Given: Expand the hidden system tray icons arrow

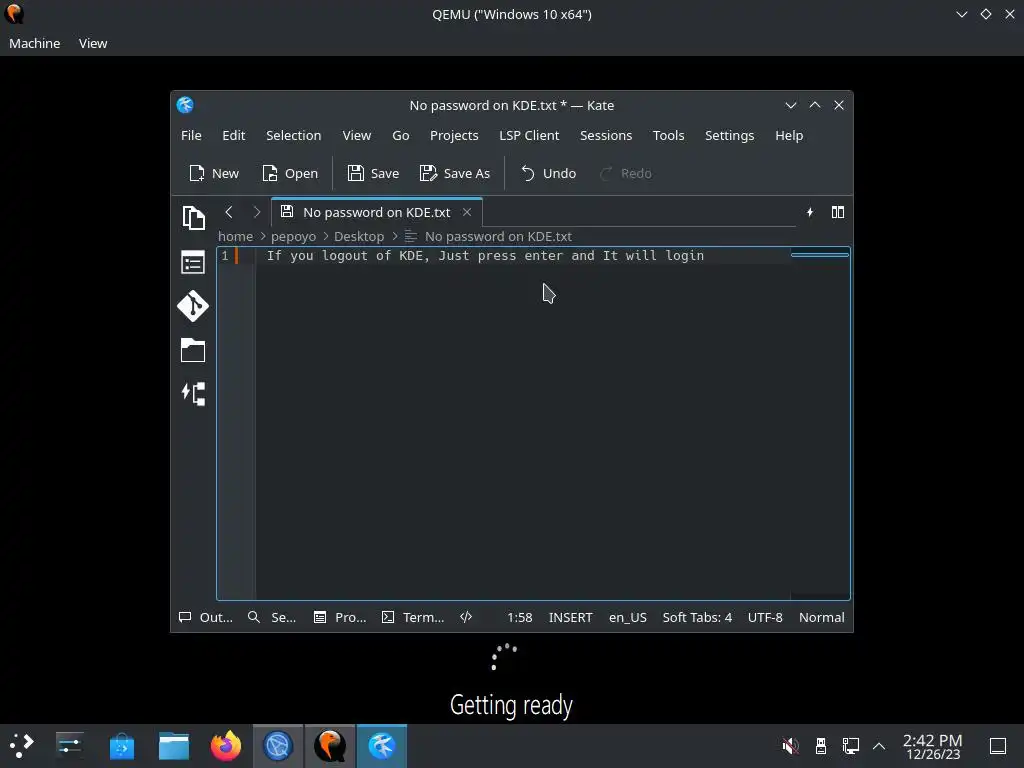Looking at the screenshot, I should tap(879, 745).
